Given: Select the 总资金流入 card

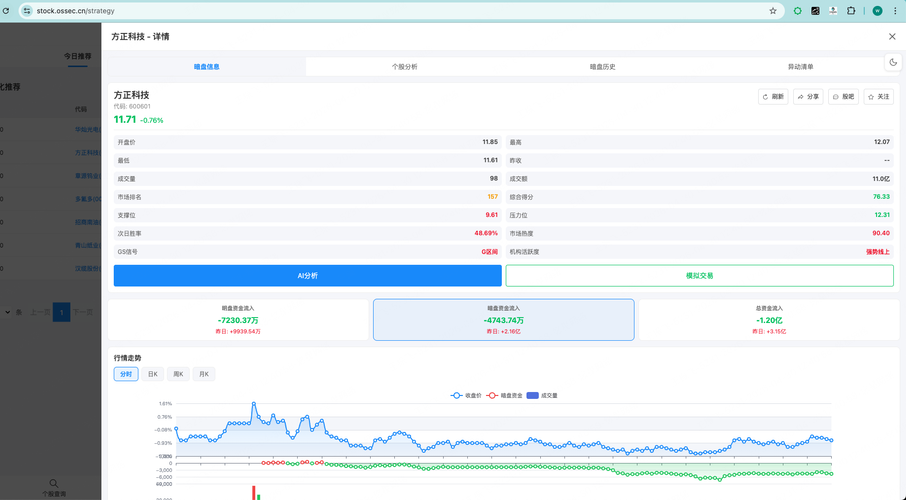Looking at the screenshot, I should coord(769,320).
